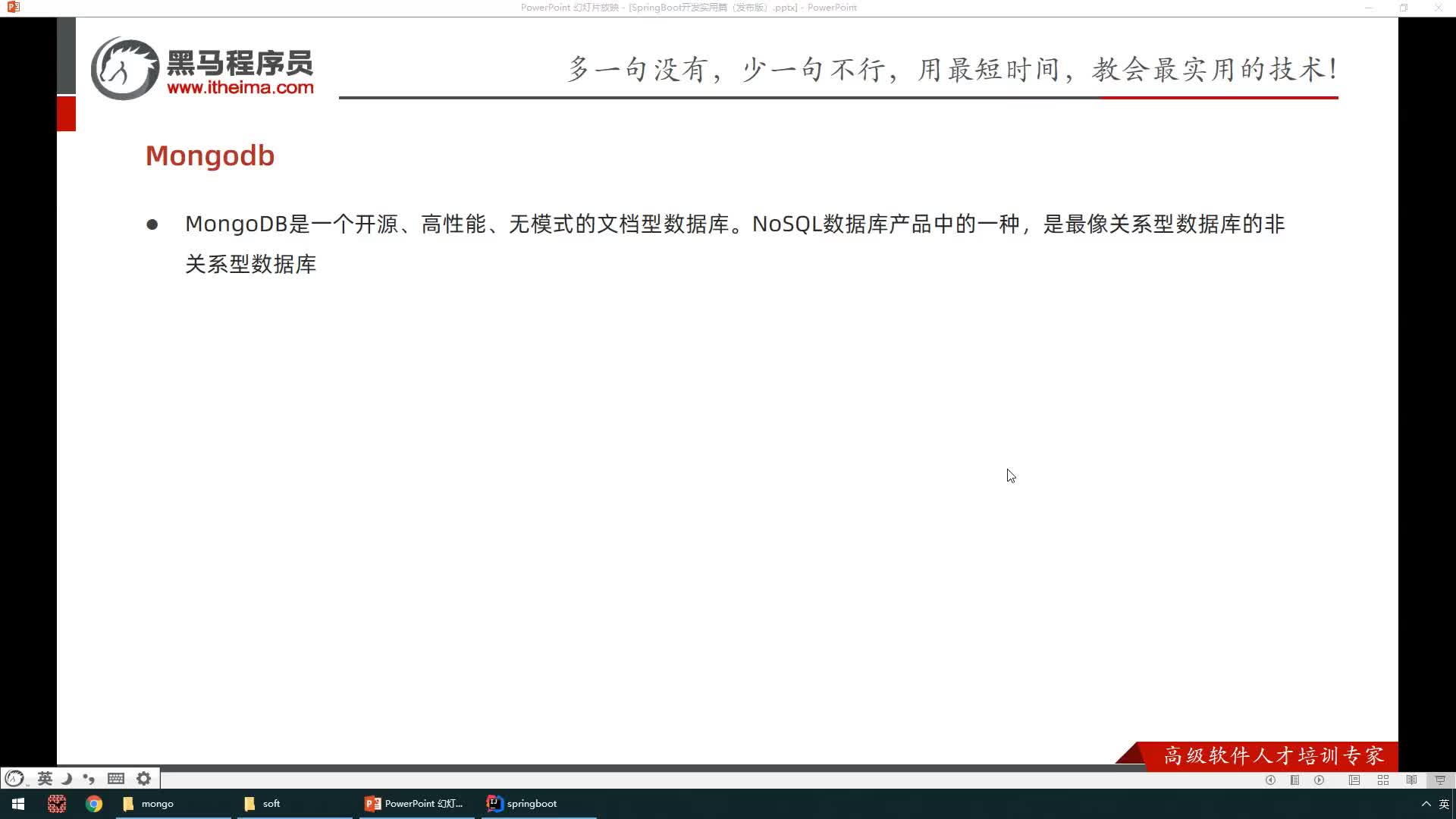Toggle the half-moon width mode on the IME toolbar

coord(67,778)
